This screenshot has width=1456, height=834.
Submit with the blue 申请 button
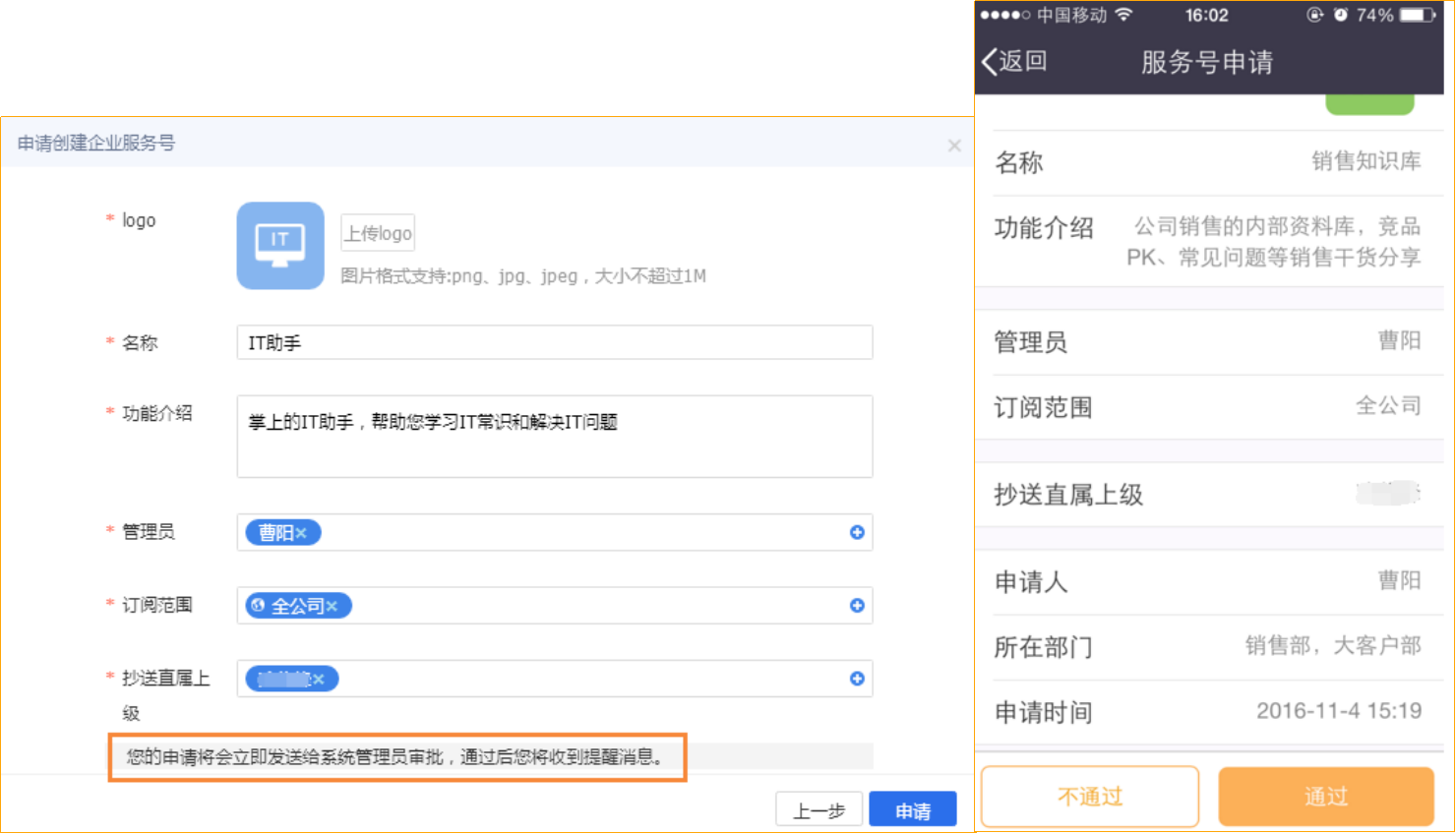[913, 810]
